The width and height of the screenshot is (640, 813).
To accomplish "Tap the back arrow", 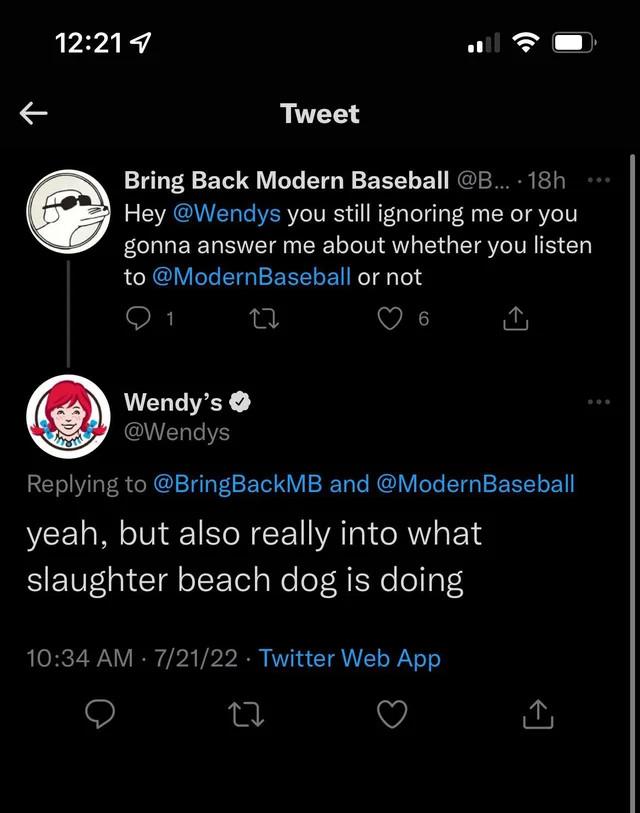I will pyautogui.click(x=34, y=114).
